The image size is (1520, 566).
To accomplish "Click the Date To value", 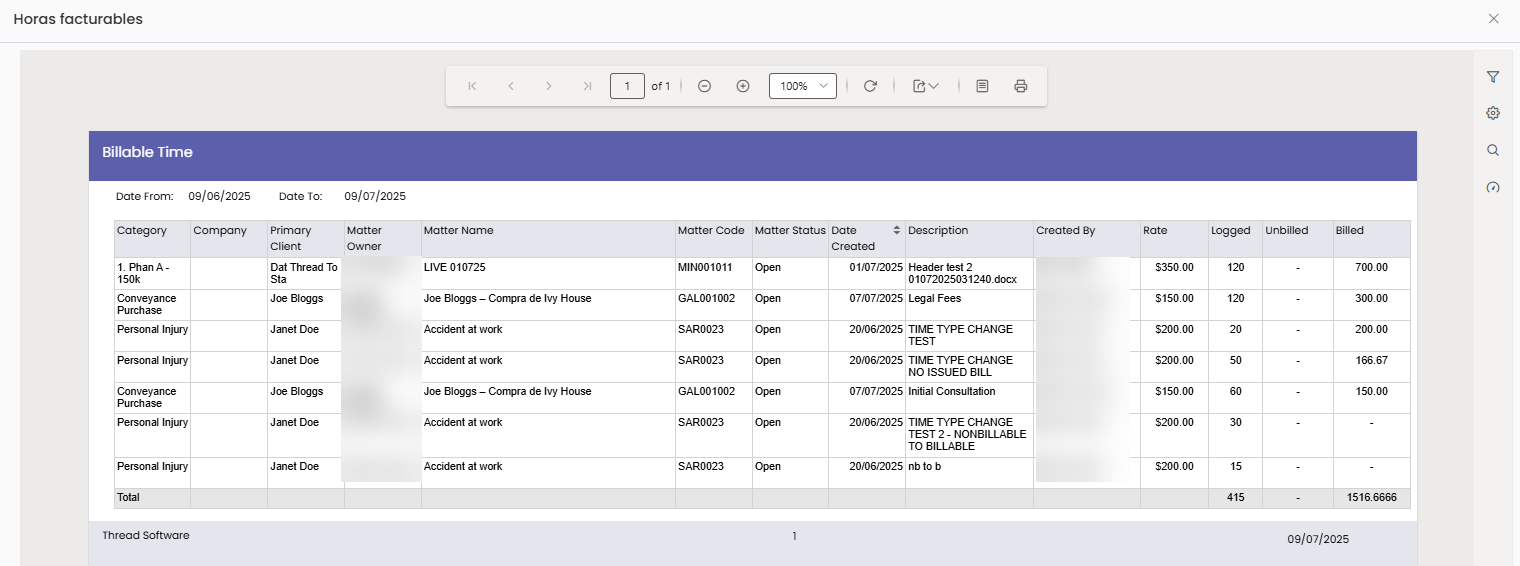I will (x=375, y=196).
